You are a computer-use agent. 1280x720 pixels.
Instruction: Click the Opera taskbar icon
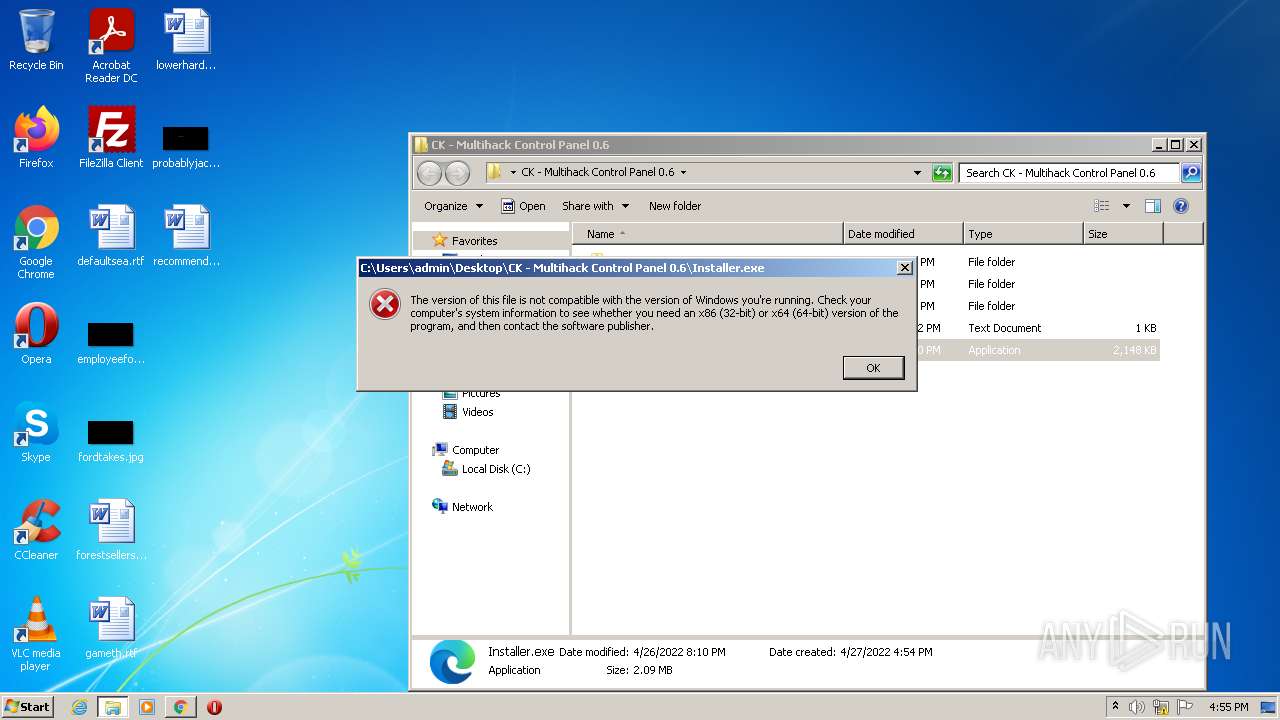pos(214,707)
